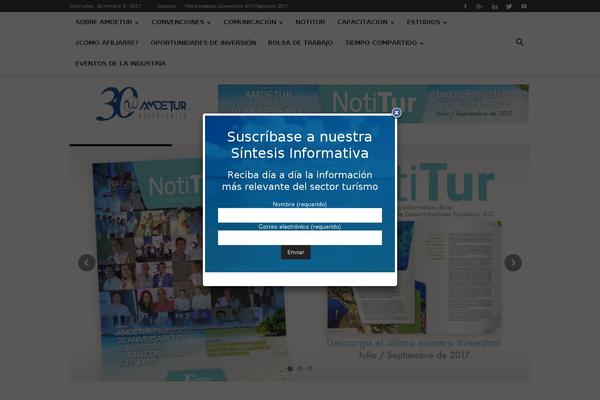
Task: Open Facebook page from top bar
Action: [x=465, y=6]
